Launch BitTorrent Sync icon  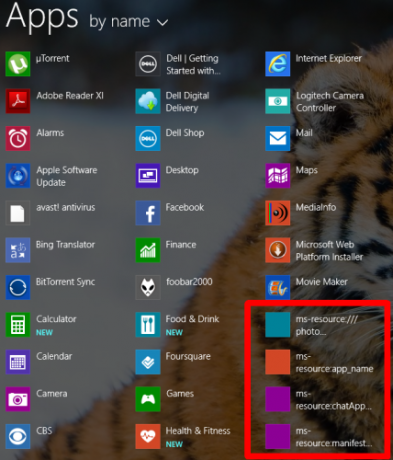pyautogui.click(x=18, y=287)
